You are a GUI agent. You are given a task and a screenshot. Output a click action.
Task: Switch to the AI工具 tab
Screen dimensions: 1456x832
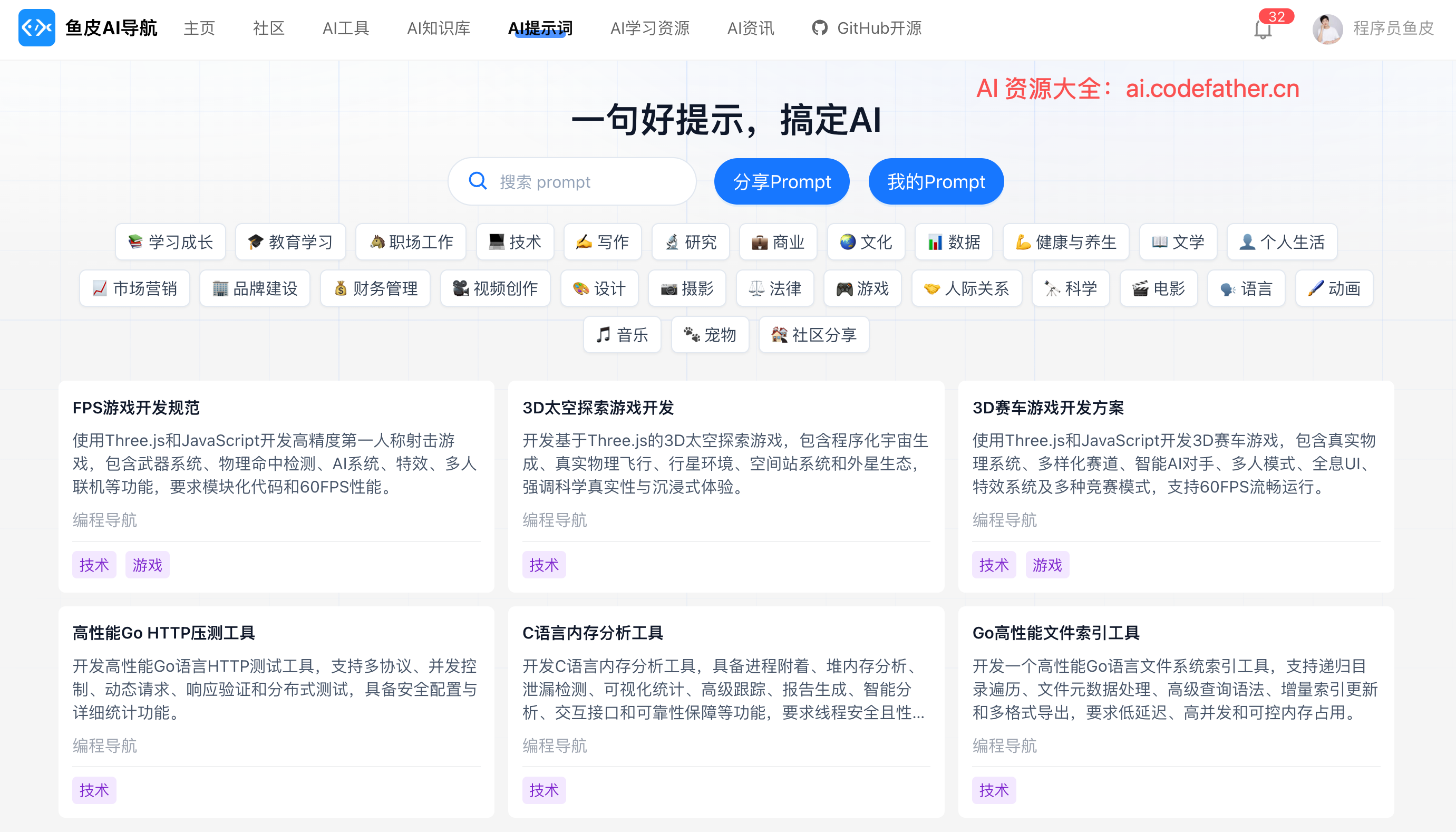[346, 28]
